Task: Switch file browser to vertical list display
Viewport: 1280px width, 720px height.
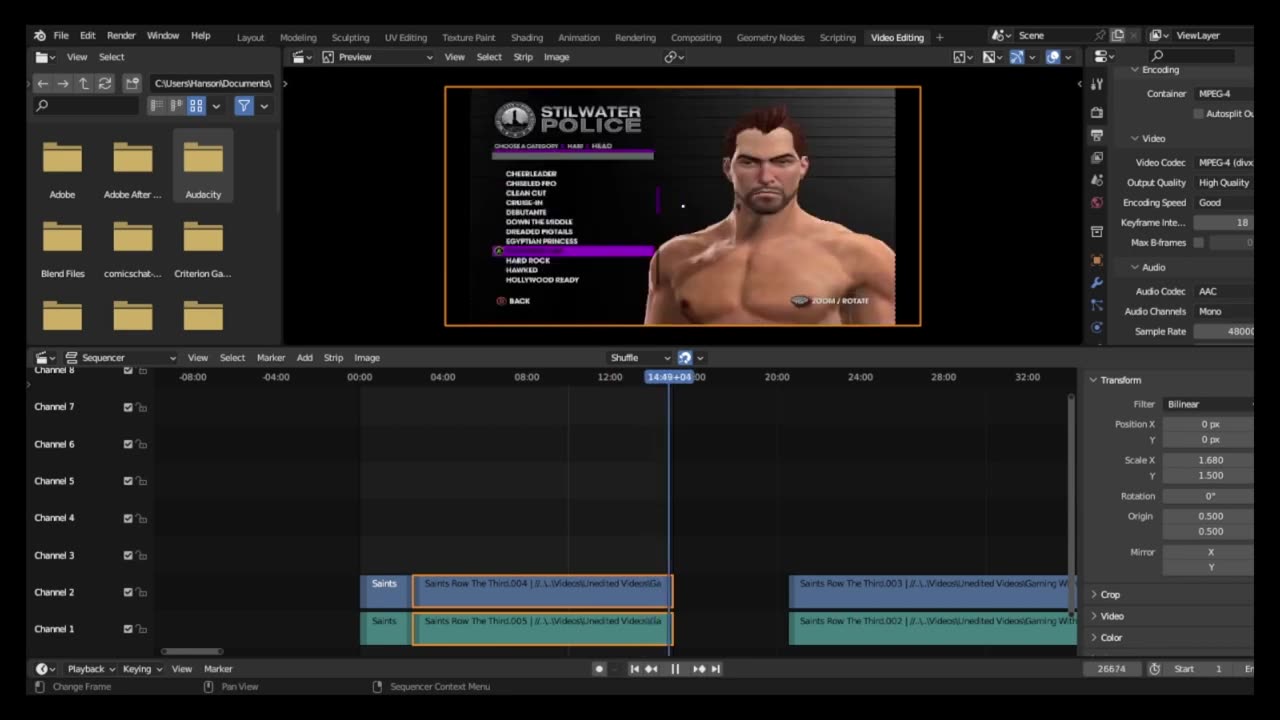Action: point(158,105)
